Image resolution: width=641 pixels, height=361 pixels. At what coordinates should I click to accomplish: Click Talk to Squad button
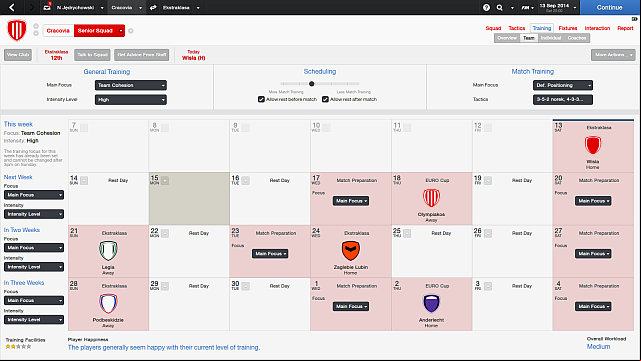tap(92, 55)
